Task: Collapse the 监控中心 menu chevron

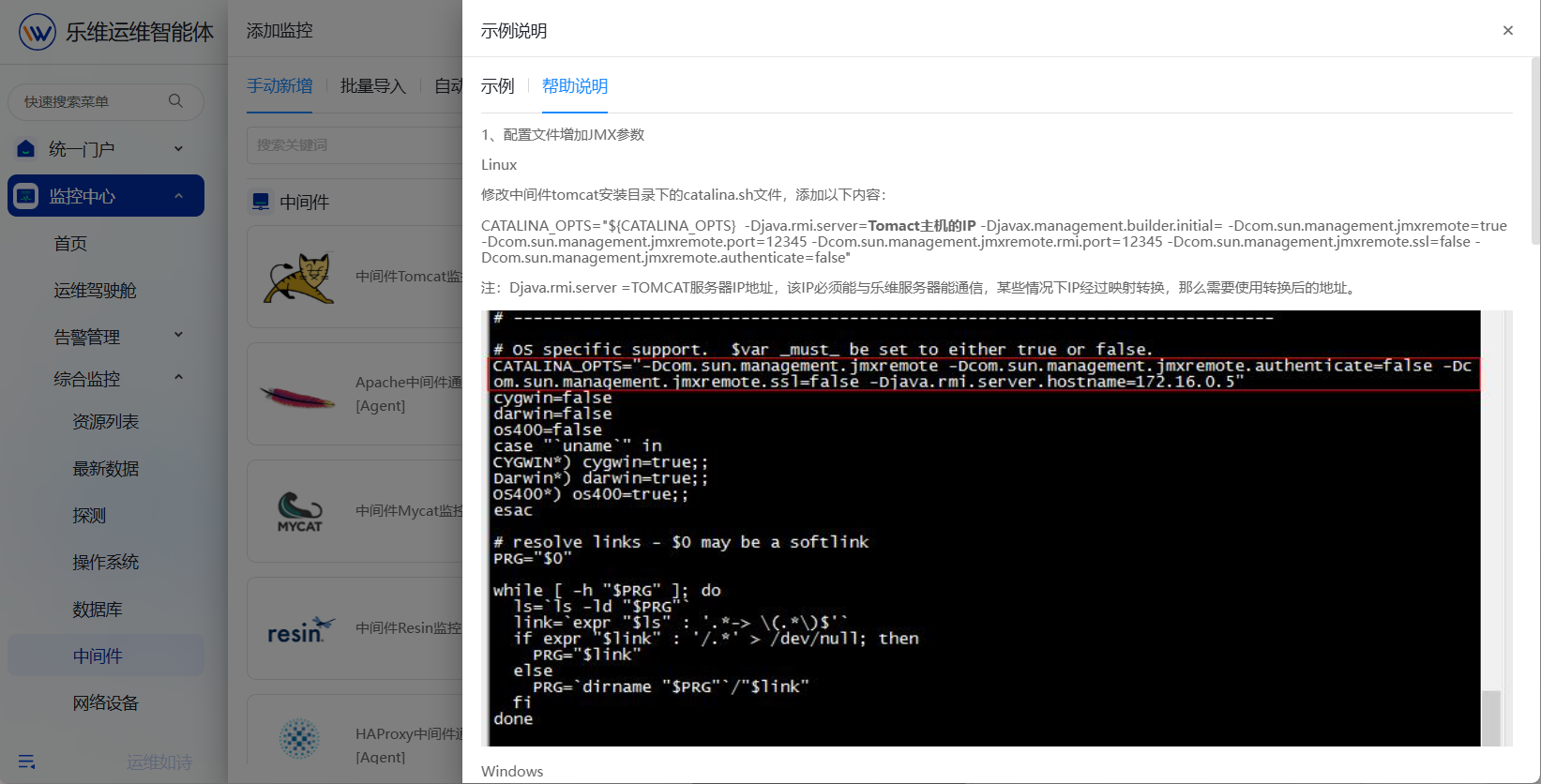Action: 178,196
